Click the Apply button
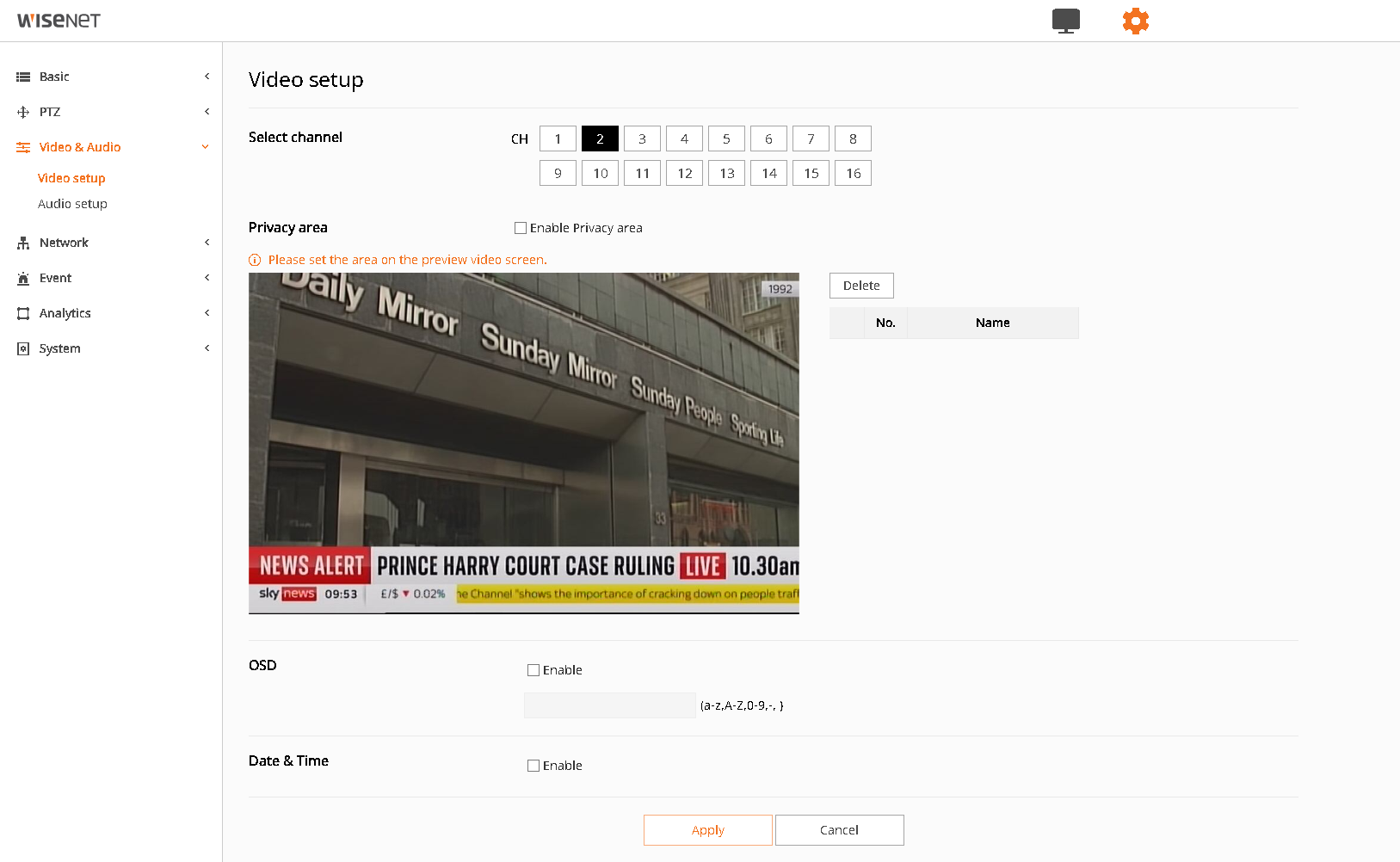Viewport: 1400px width, 862px height. point(708,830)
